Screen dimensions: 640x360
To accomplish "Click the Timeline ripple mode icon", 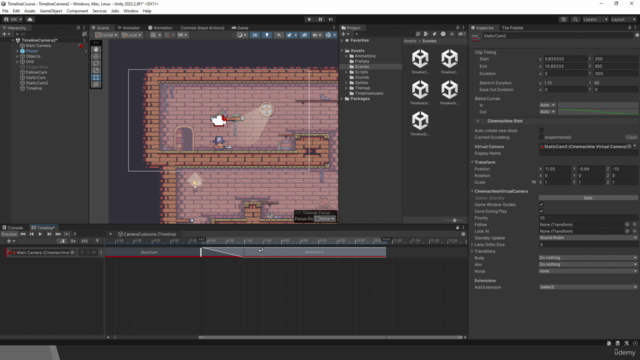I will coord(73,241).
